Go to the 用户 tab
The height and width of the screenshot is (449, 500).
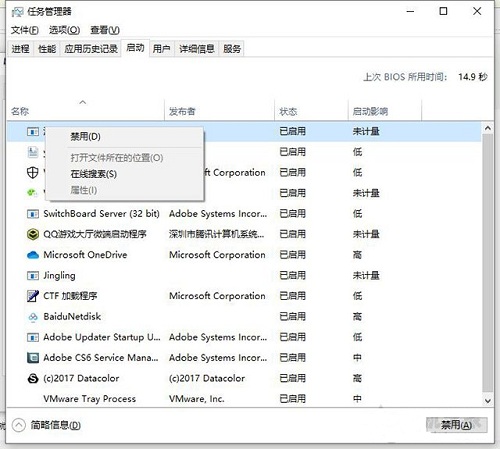click(x=162, y=49)
